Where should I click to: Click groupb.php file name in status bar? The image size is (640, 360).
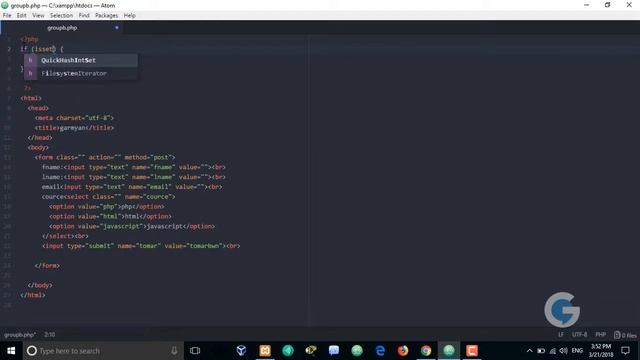20,335
